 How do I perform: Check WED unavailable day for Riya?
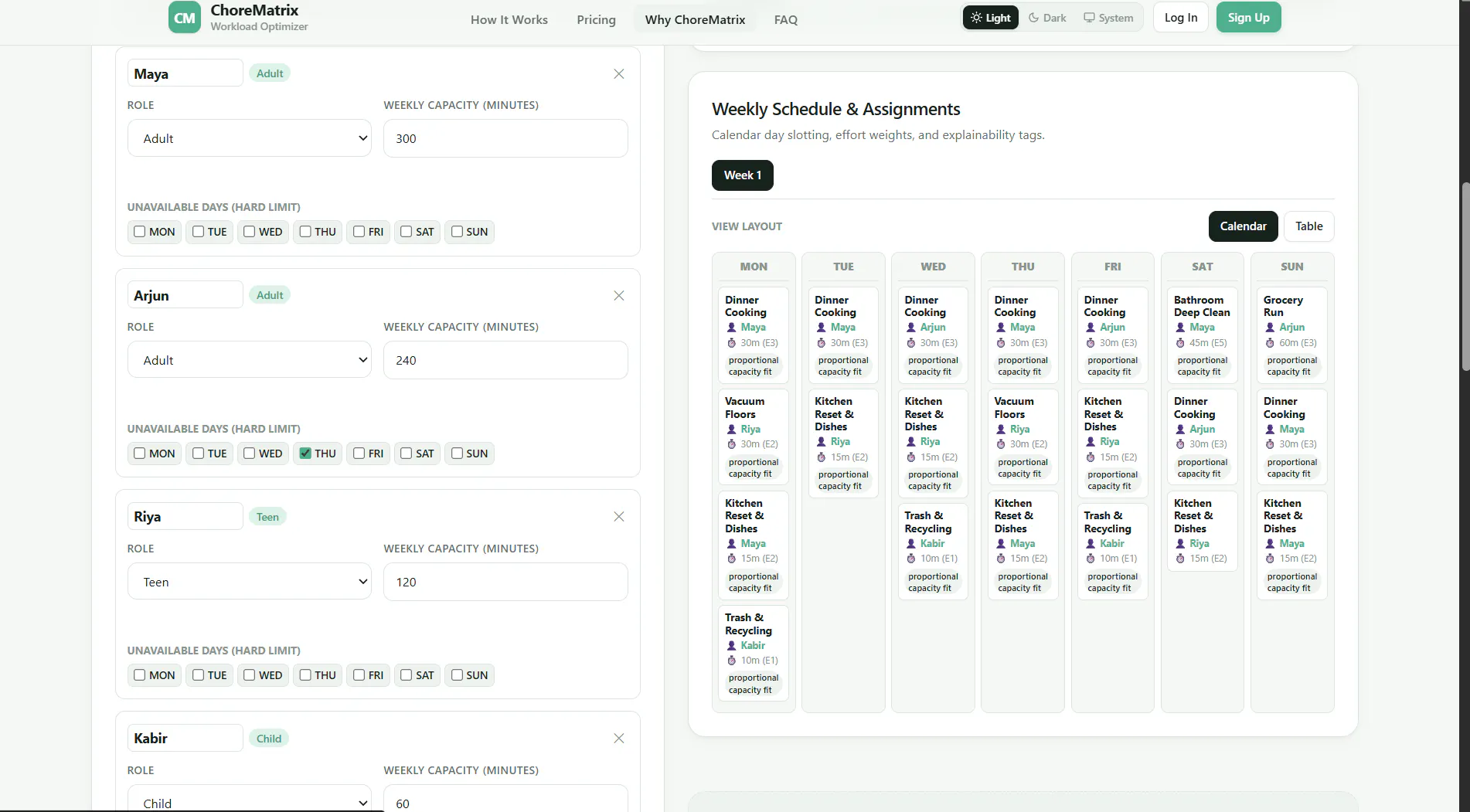point(249,675)
